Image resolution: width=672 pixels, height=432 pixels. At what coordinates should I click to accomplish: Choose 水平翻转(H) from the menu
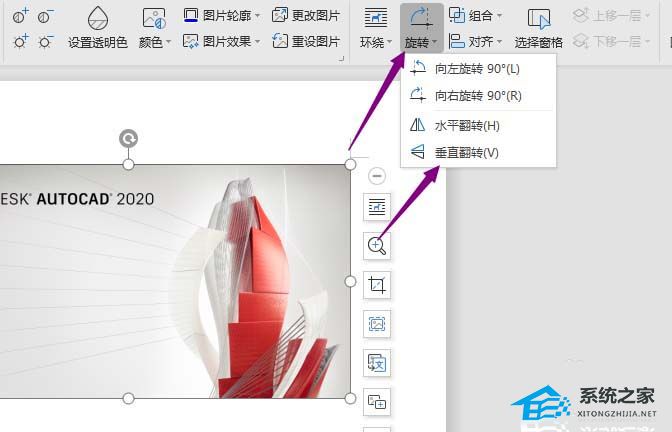[478, 126]
